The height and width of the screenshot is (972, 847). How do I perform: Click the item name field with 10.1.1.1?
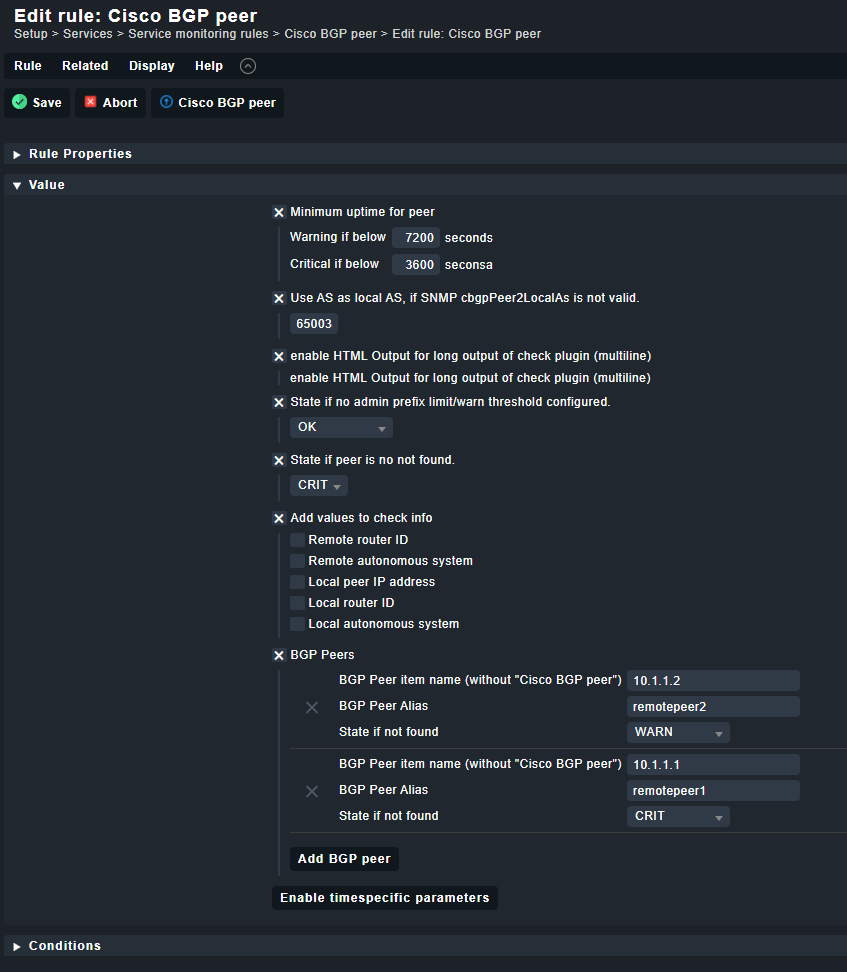[714, 765]
